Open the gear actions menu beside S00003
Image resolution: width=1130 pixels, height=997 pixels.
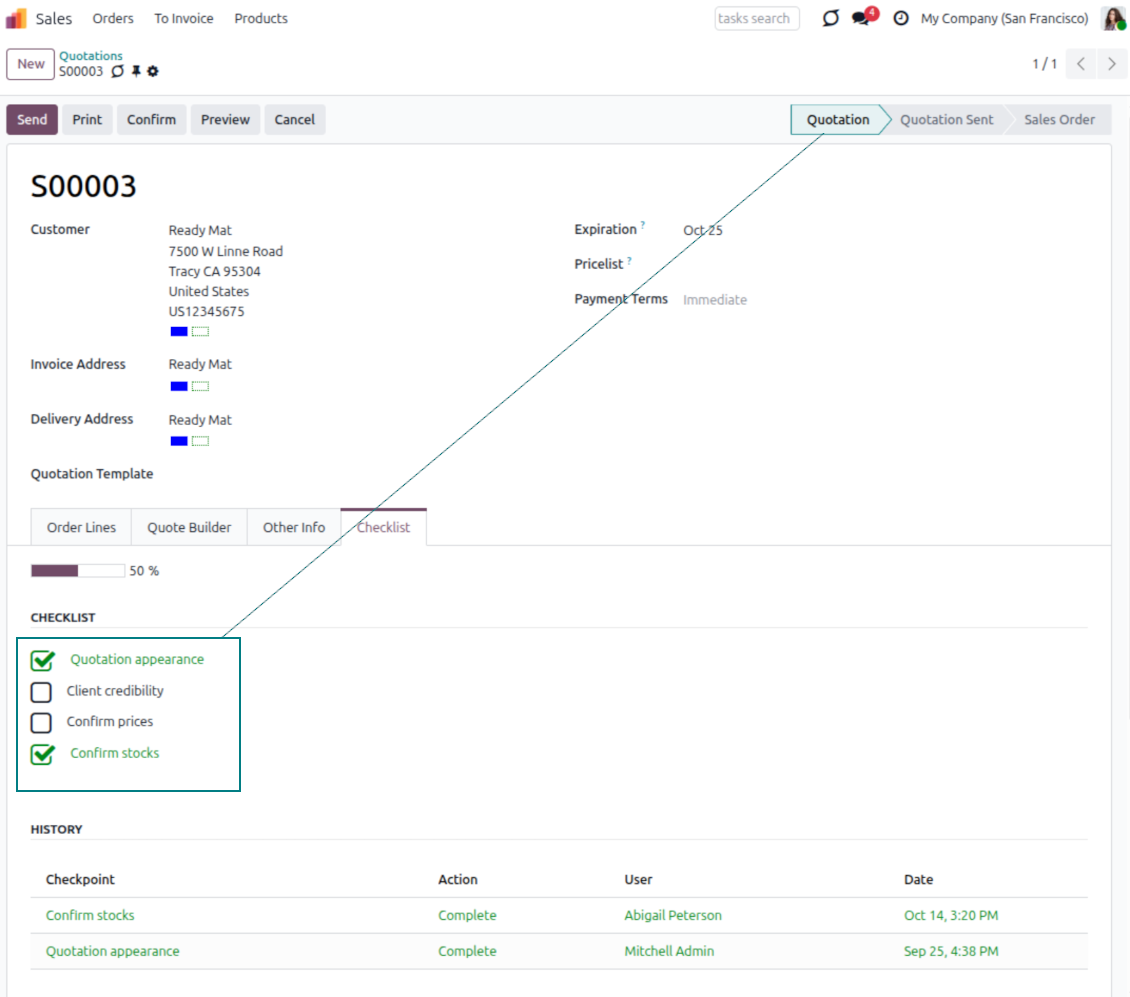pyautogui.click(x=153, y=72)
